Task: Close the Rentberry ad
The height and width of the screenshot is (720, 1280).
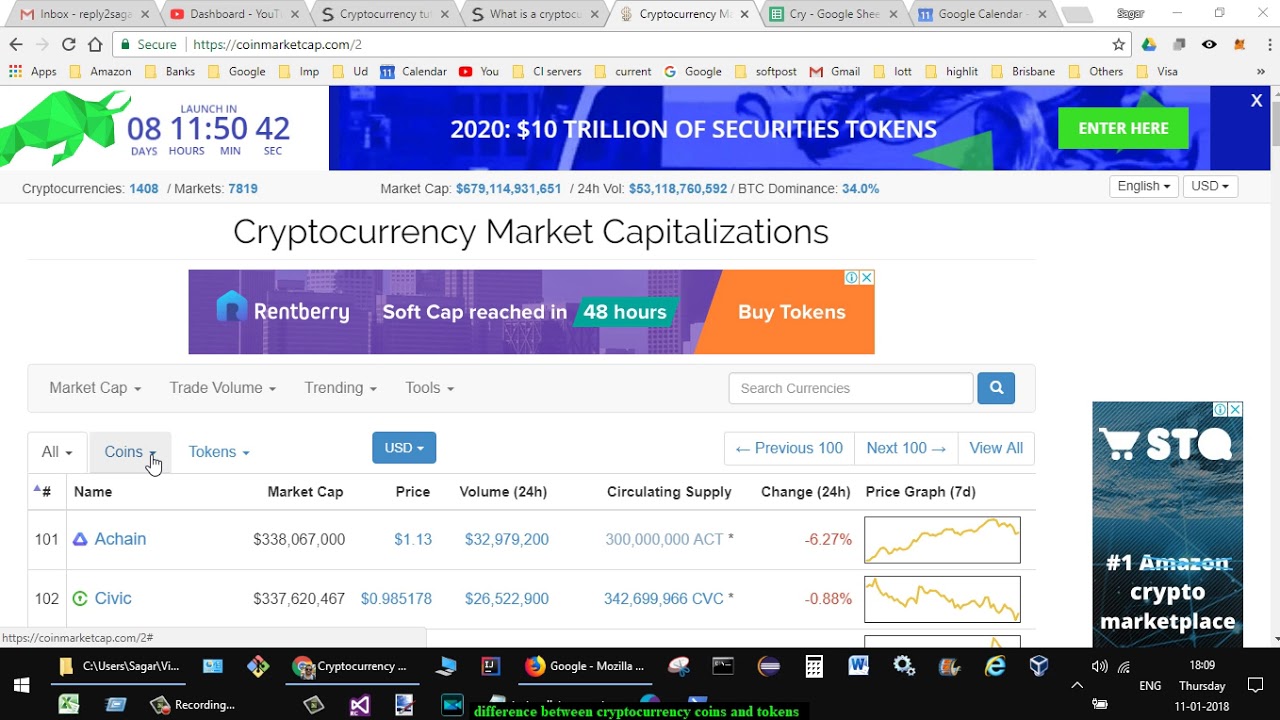Action: coord(867,277)
